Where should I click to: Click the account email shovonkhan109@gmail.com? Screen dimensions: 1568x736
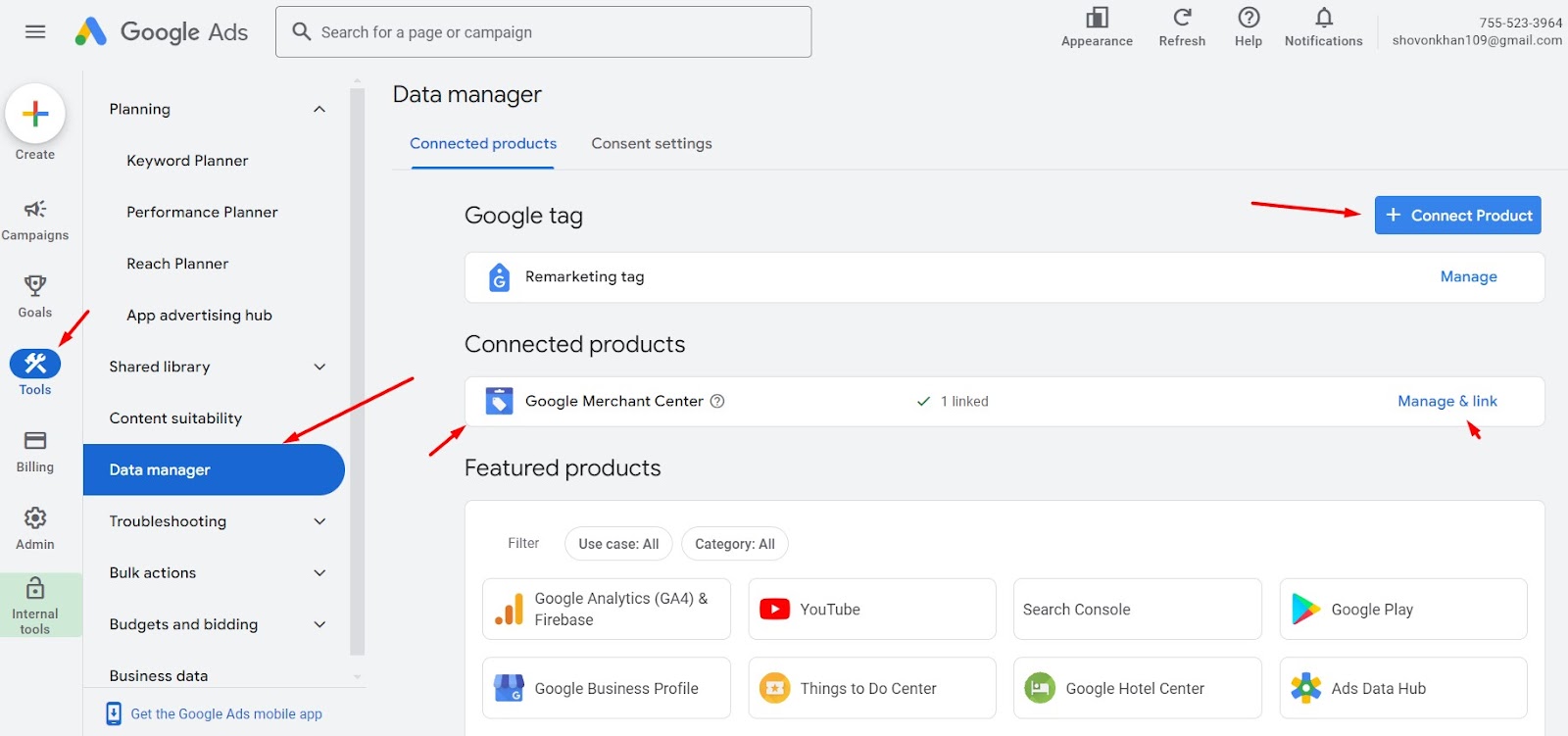pos(1477,40)
